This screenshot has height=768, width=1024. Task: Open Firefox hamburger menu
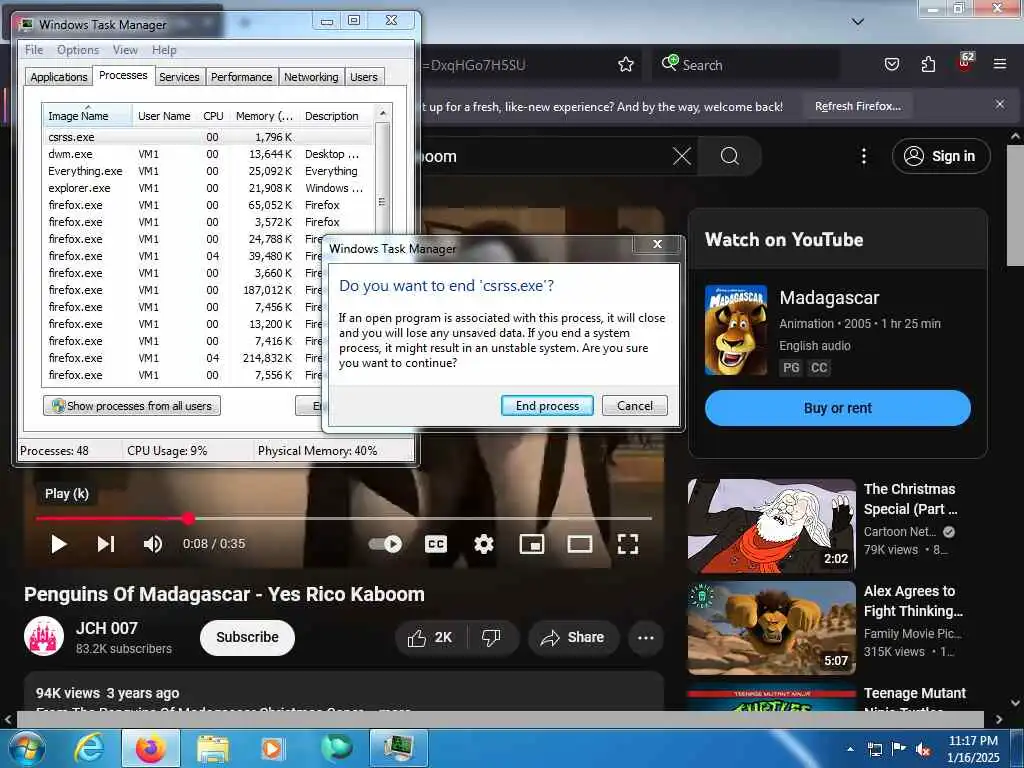point(1000,64)
